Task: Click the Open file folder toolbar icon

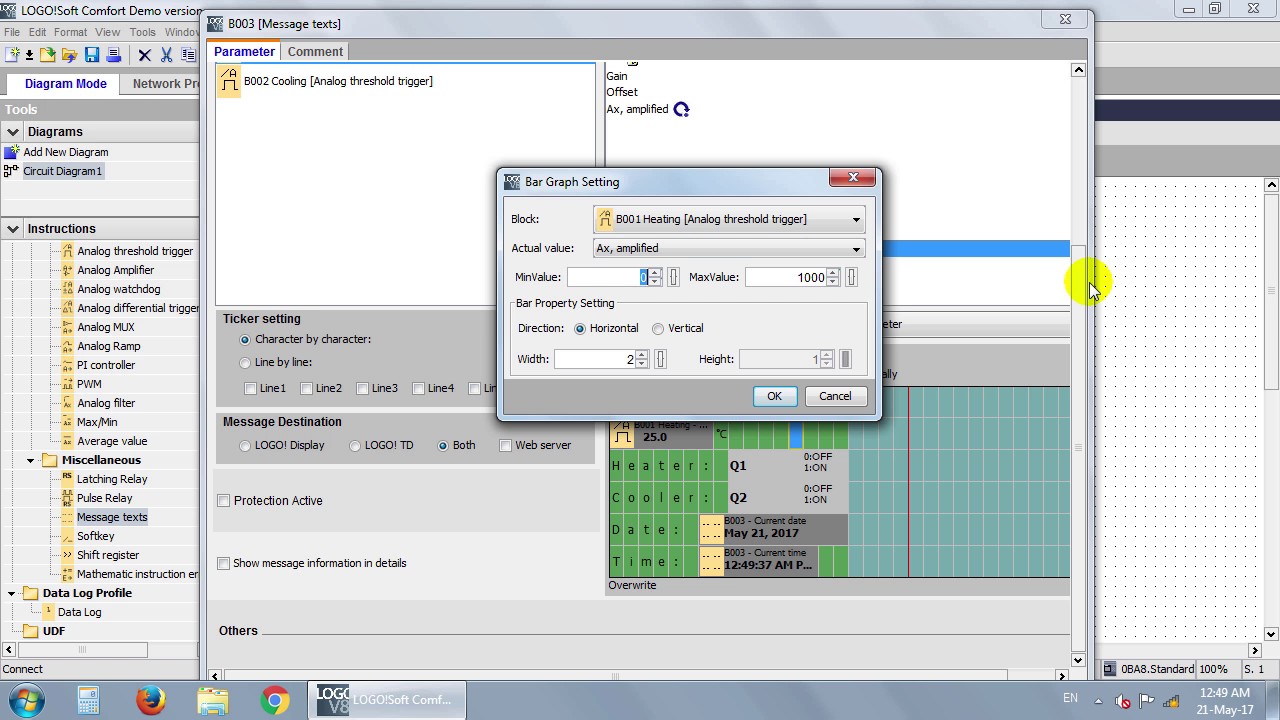Action: (48, 55)
